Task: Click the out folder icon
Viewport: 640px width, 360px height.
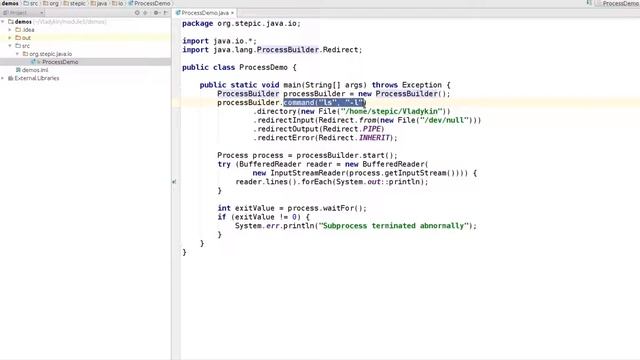Action: click(18, 38)
